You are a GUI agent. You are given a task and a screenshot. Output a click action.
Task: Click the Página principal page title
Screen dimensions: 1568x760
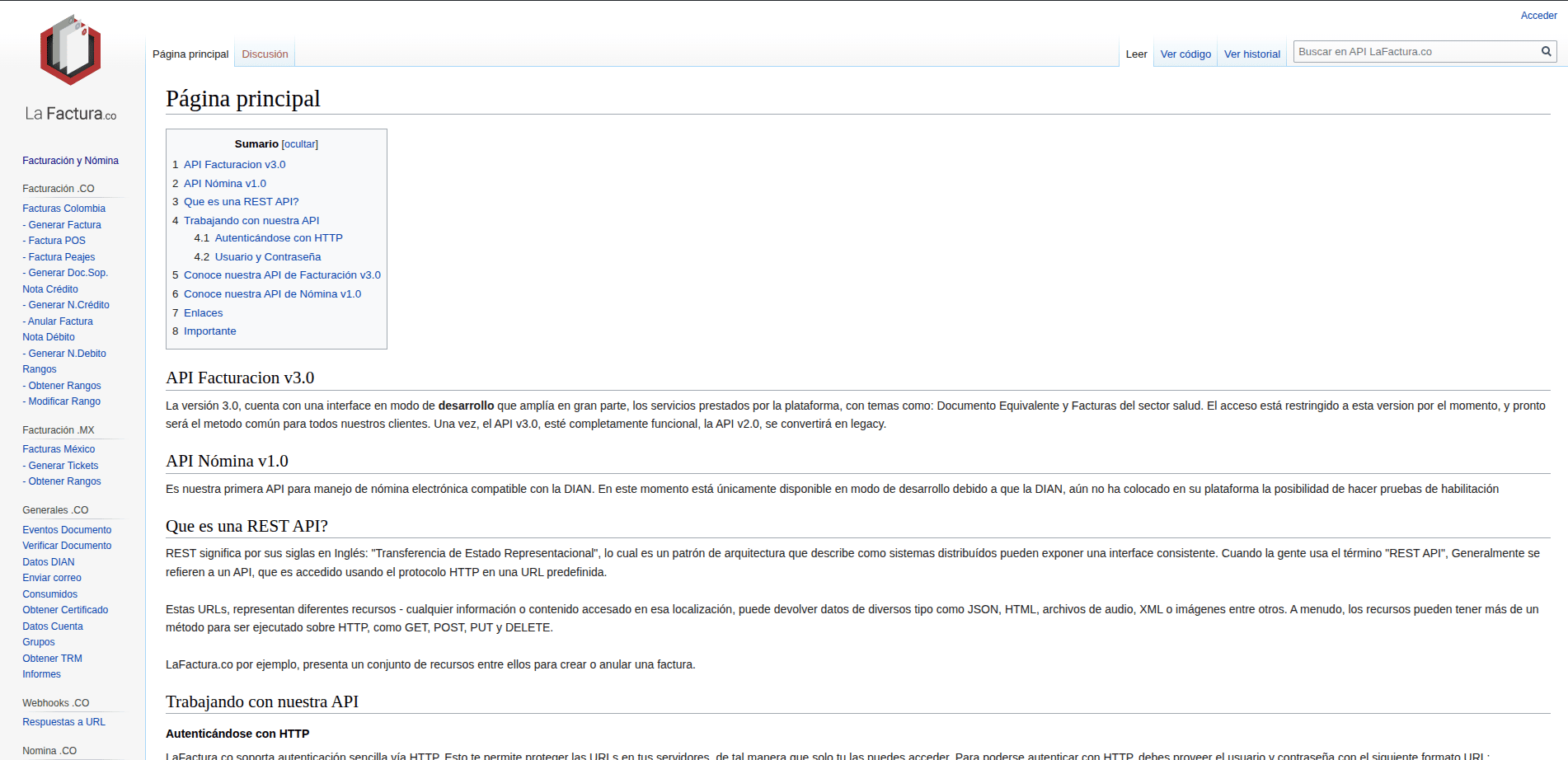(x=243, y=99)
